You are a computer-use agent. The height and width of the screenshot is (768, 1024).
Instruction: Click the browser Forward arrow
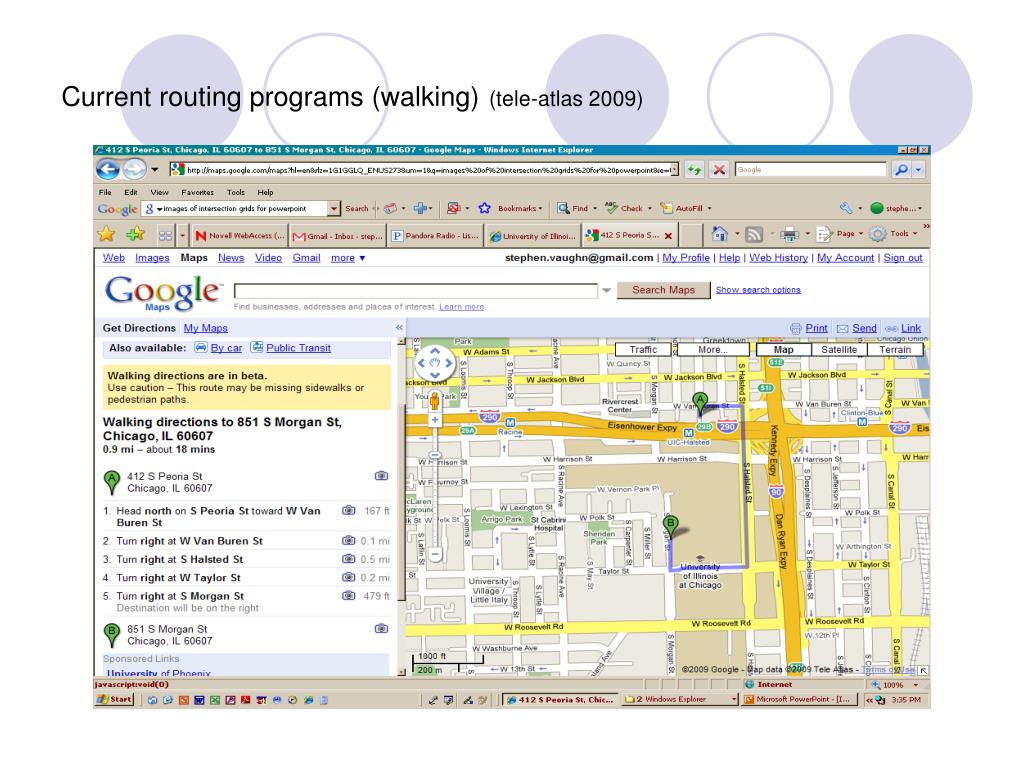tap(135, 170)
